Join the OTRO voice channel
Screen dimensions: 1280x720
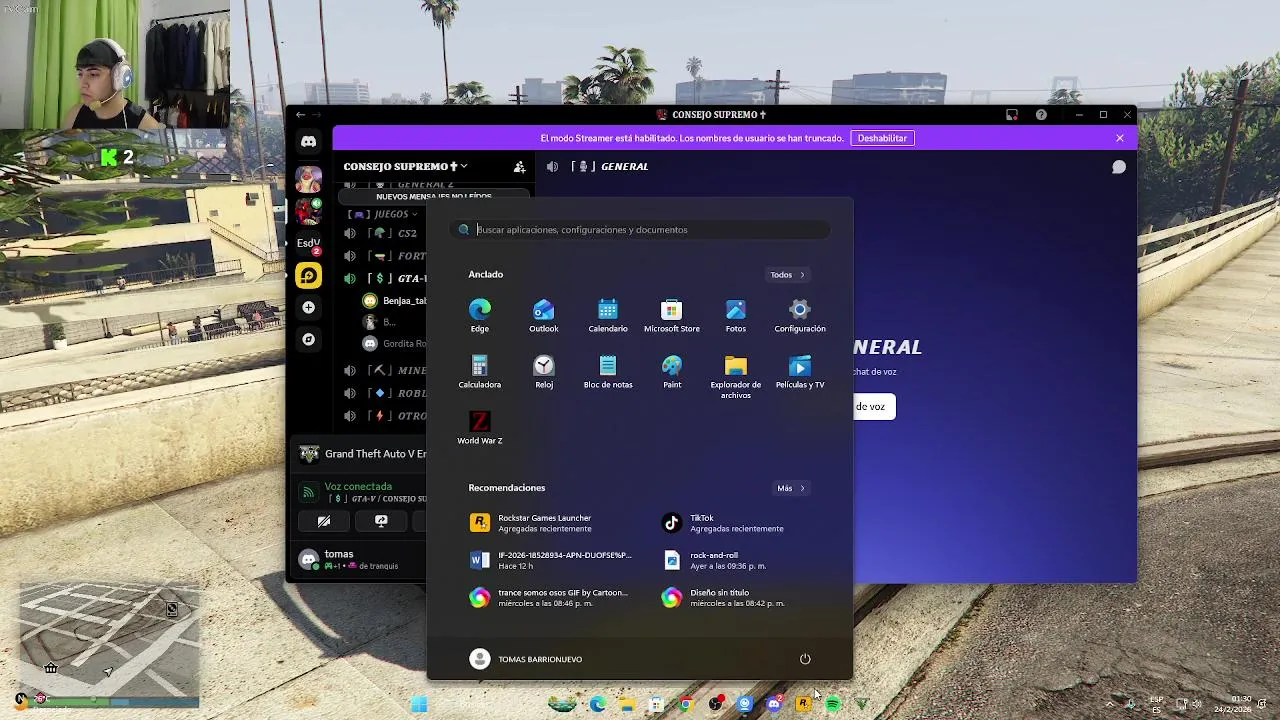[384, 416]
